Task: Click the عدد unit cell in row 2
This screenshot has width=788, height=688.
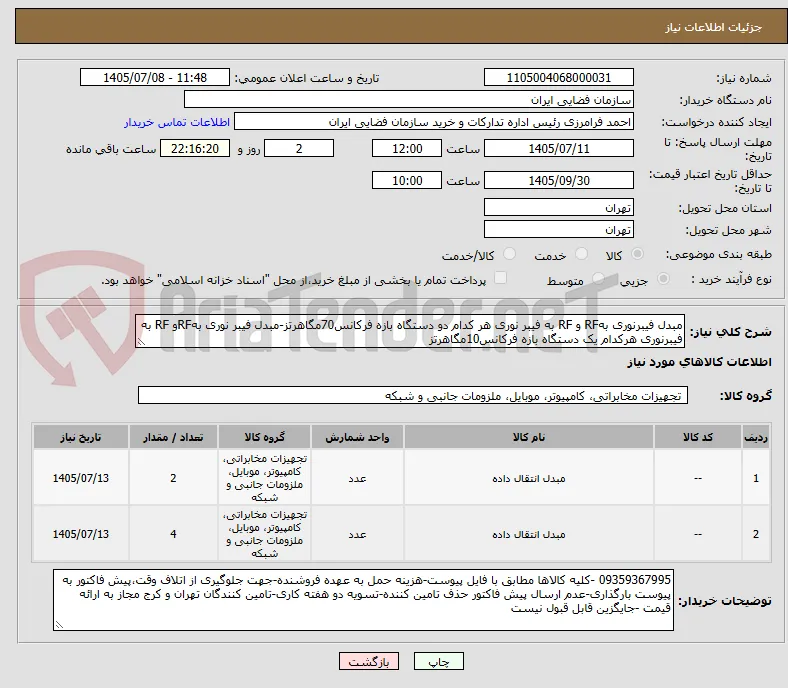Action: pos(357,534)
